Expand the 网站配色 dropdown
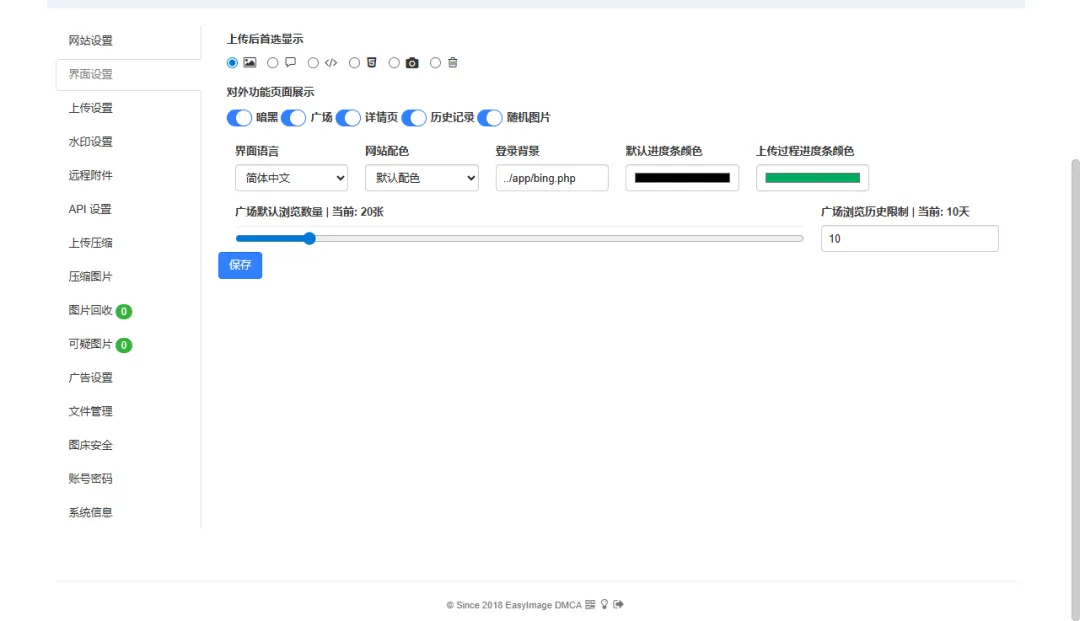 (421, 178)
